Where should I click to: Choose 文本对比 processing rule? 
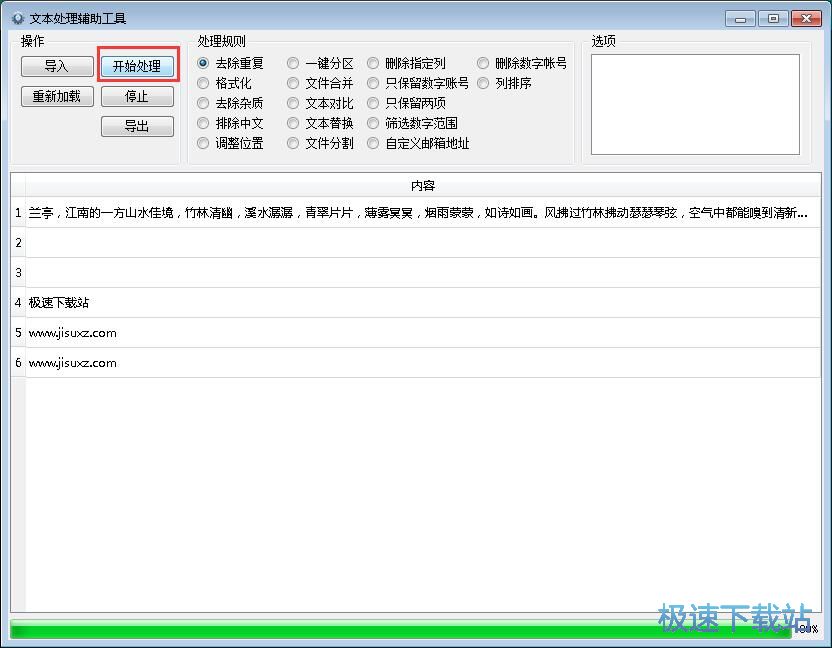pos(320,103)
